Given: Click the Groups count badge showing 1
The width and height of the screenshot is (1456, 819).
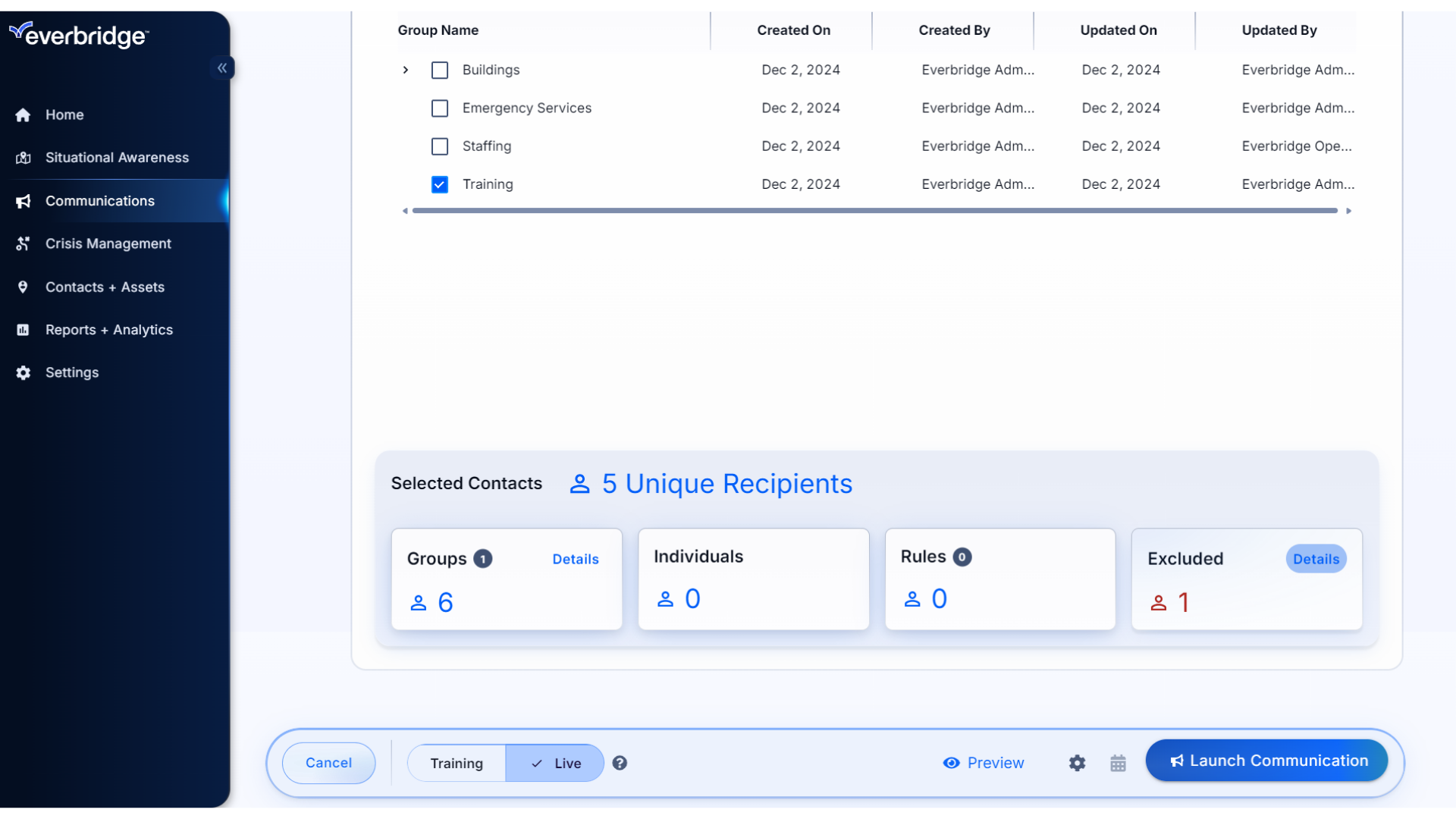Looking at the screenshot, I should [x=482, y=559].
